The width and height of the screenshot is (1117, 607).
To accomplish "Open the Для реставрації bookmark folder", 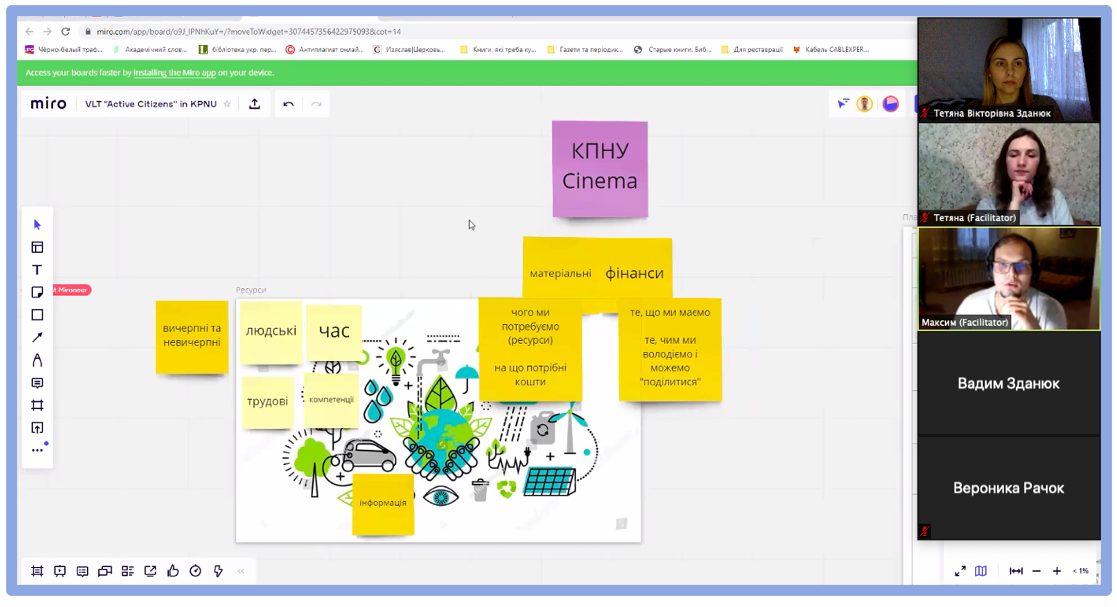I will 751,49.
